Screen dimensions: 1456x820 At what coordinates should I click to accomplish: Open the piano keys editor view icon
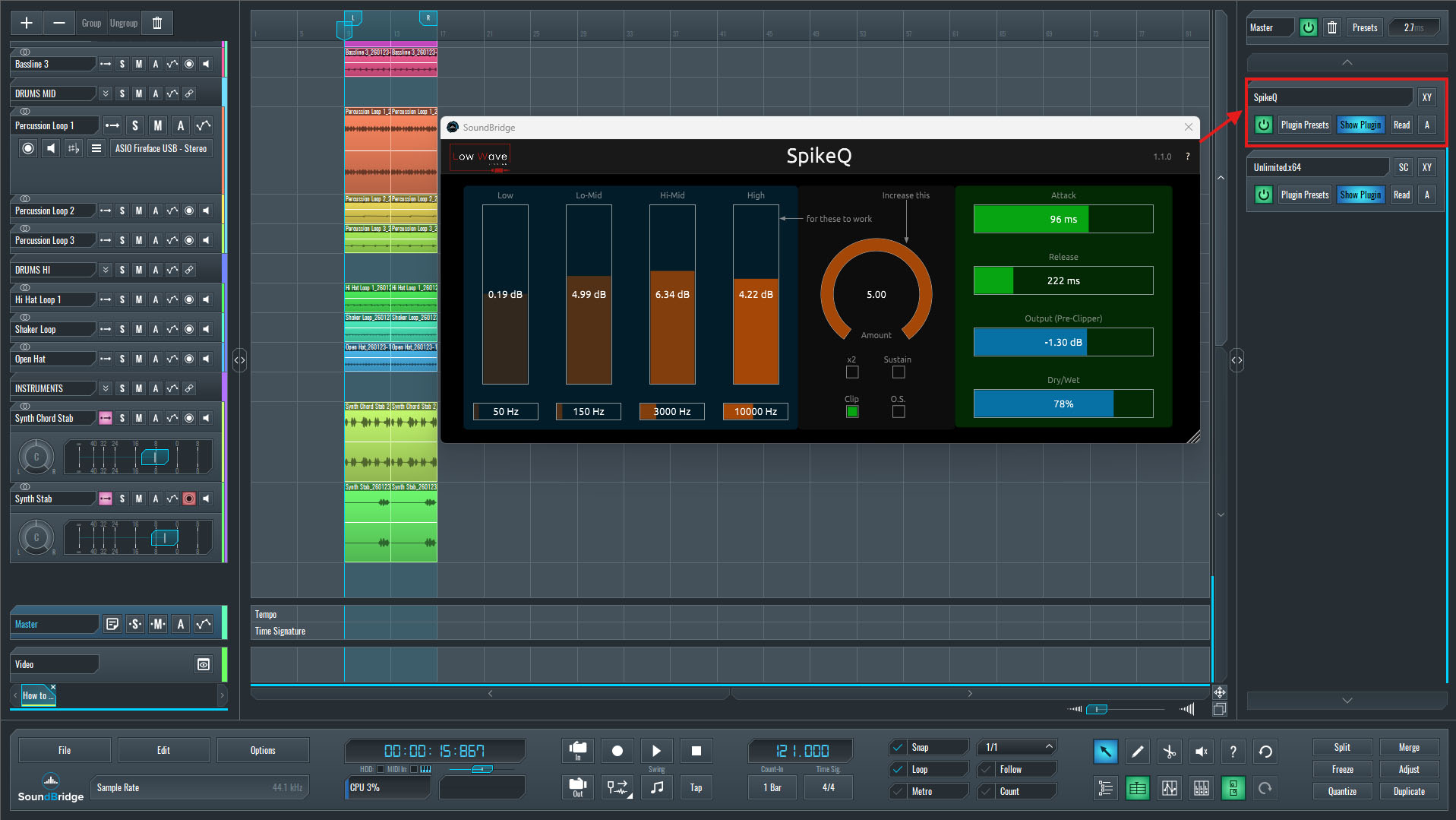(1201, 788)
